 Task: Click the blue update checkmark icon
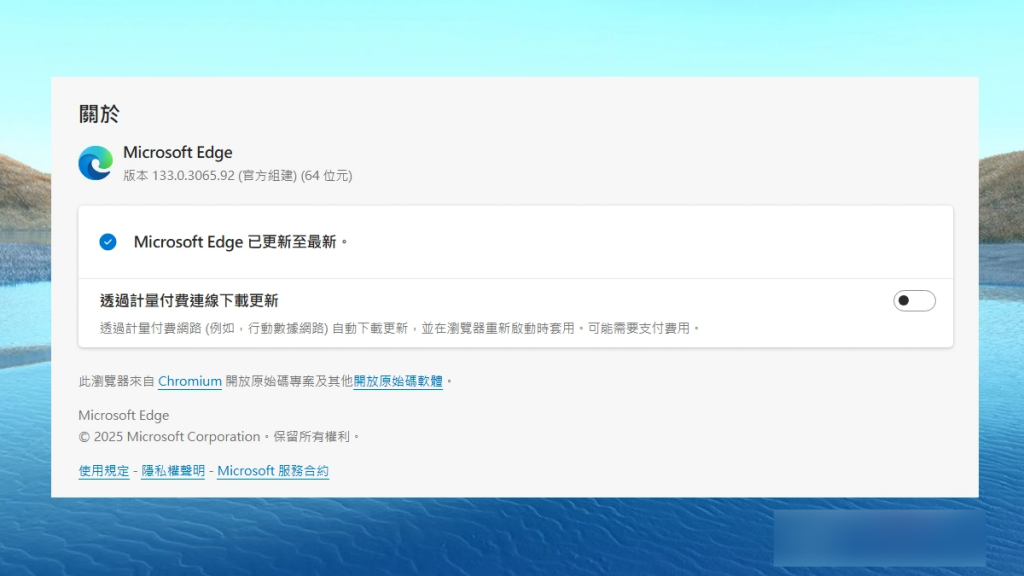(x=108, y=242)
